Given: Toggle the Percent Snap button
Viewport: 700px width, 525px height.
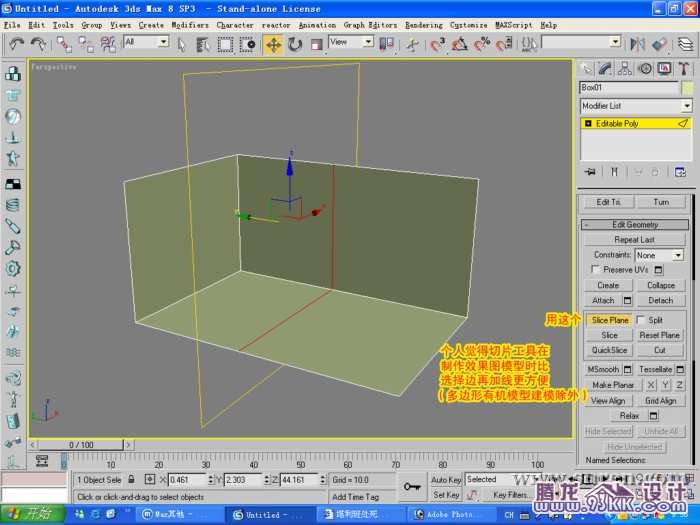Looking at the screenshot, I should coord(482,45).
